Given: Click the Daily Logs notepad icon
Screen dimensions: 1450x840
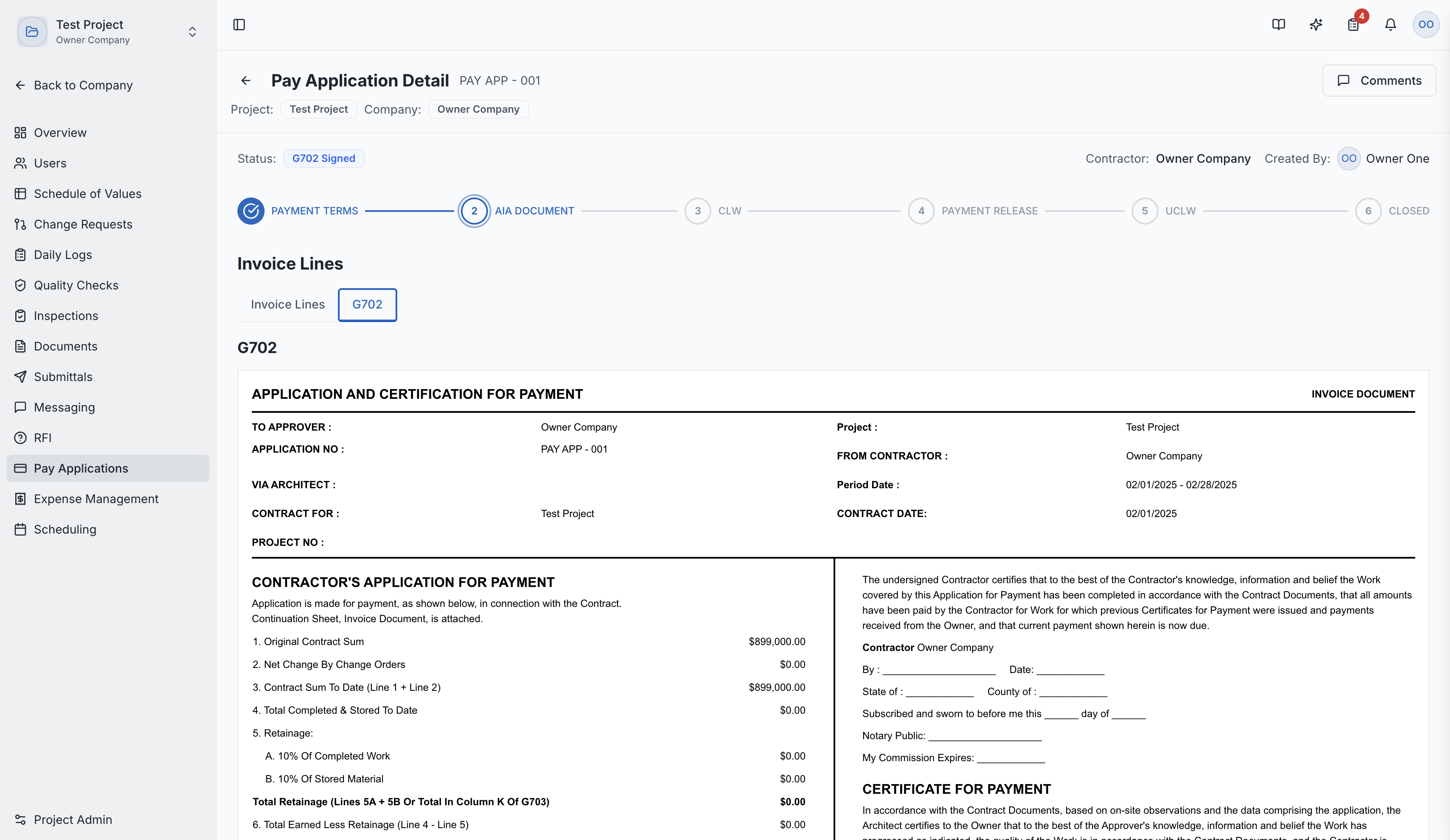Looking at the screenshot, I should [x=20, y=255].
